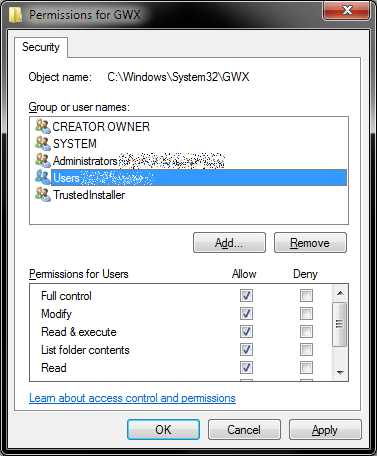Click the folder icon in title bar
Image resolution: width=377 pixels, height=456 pixels.
click(x=15, y=15)
